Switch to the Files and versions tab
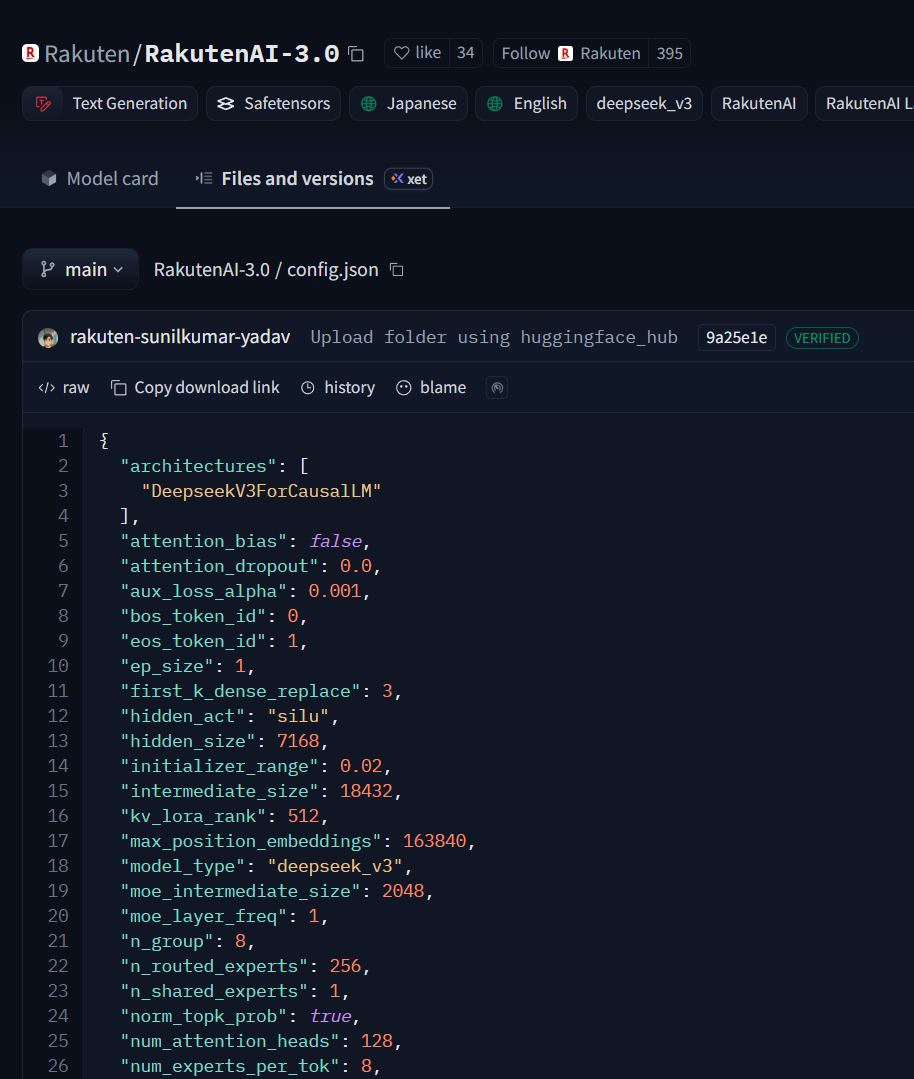Image resolution: width=914 pixels, height=1079 pixels. click(297, 179)
